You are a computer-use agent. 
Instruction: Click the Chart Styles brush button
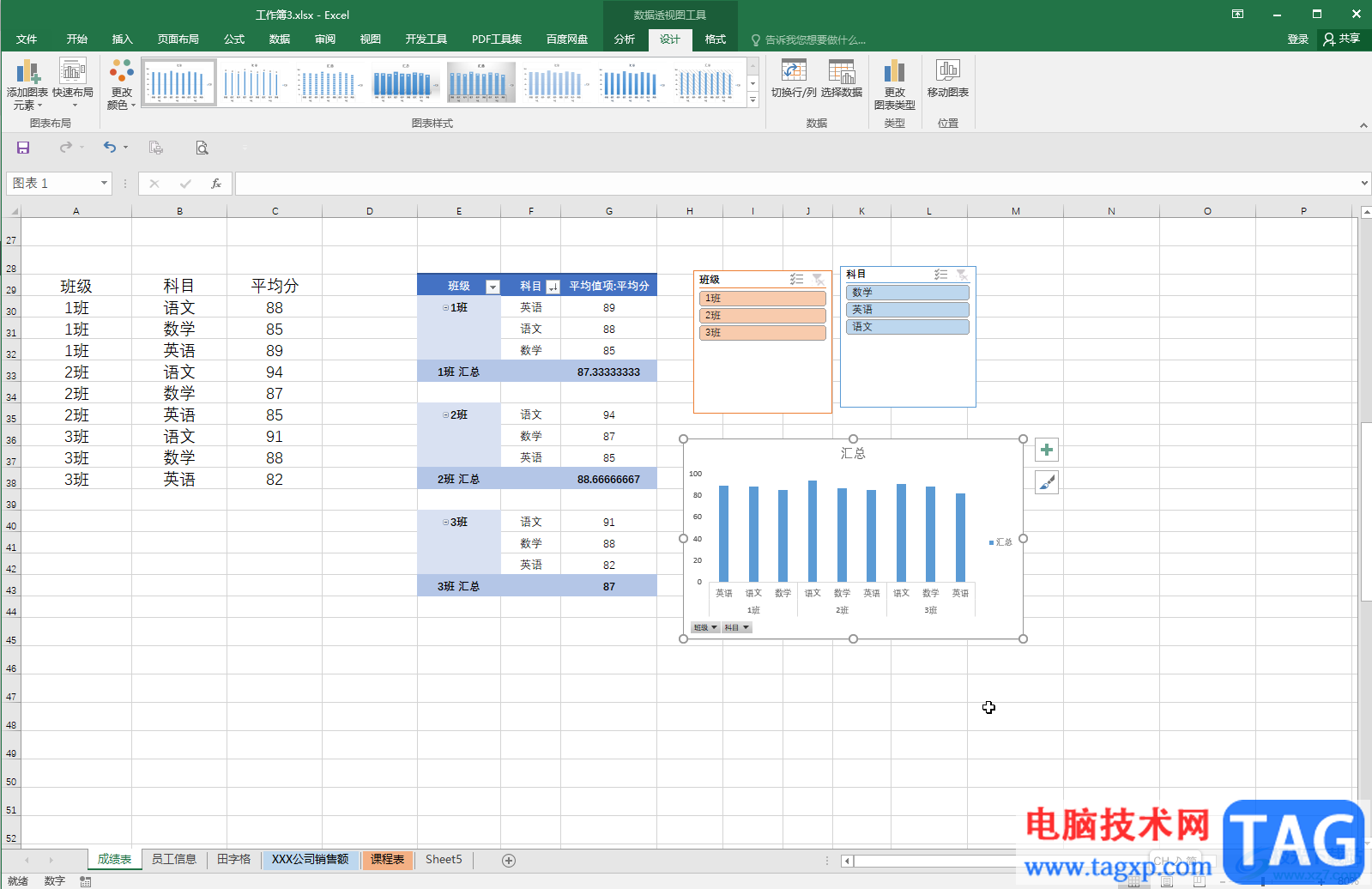tap(1047, 482)
